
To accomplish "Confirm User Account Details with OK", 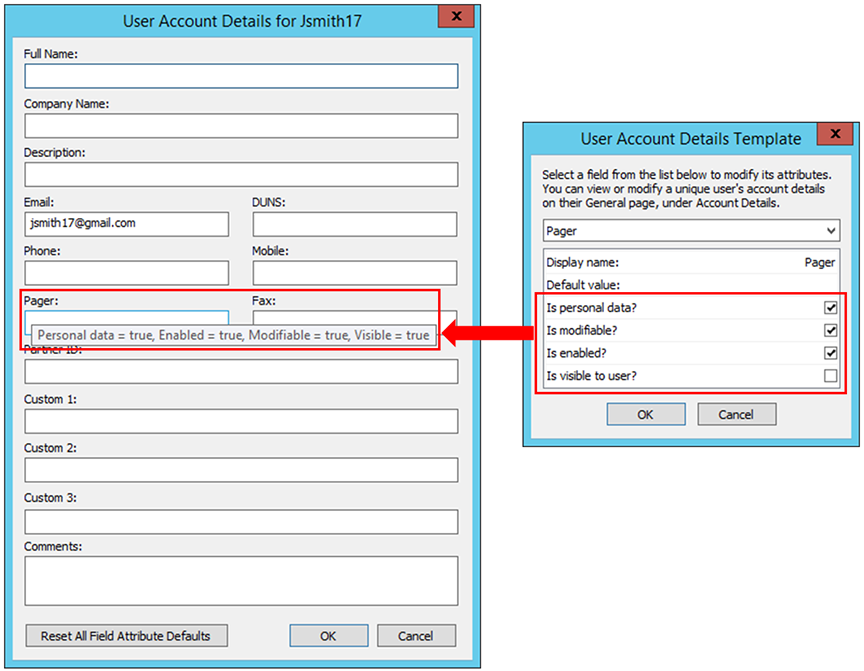I will click(x=328, y=636).
